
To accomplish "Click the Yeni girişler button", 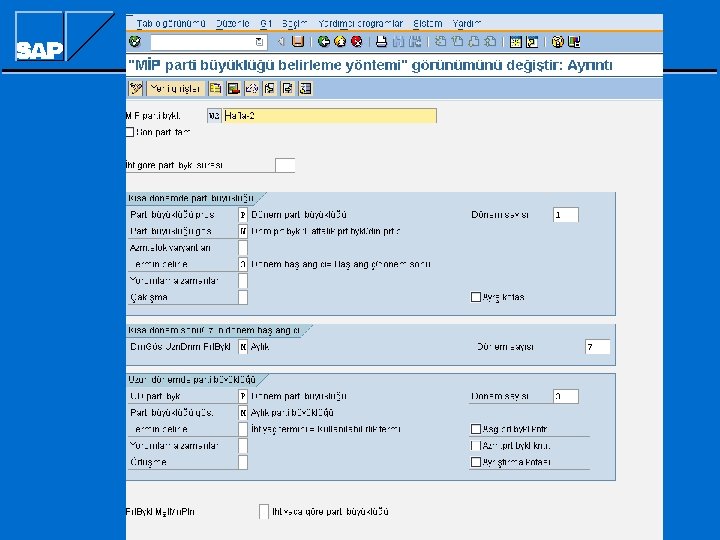I will (x=176, y=88).
